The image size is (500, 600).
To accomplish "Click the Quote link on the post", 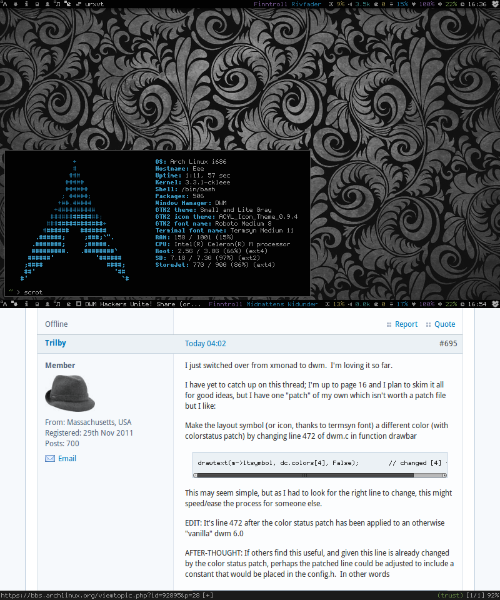I will point(445,324).
